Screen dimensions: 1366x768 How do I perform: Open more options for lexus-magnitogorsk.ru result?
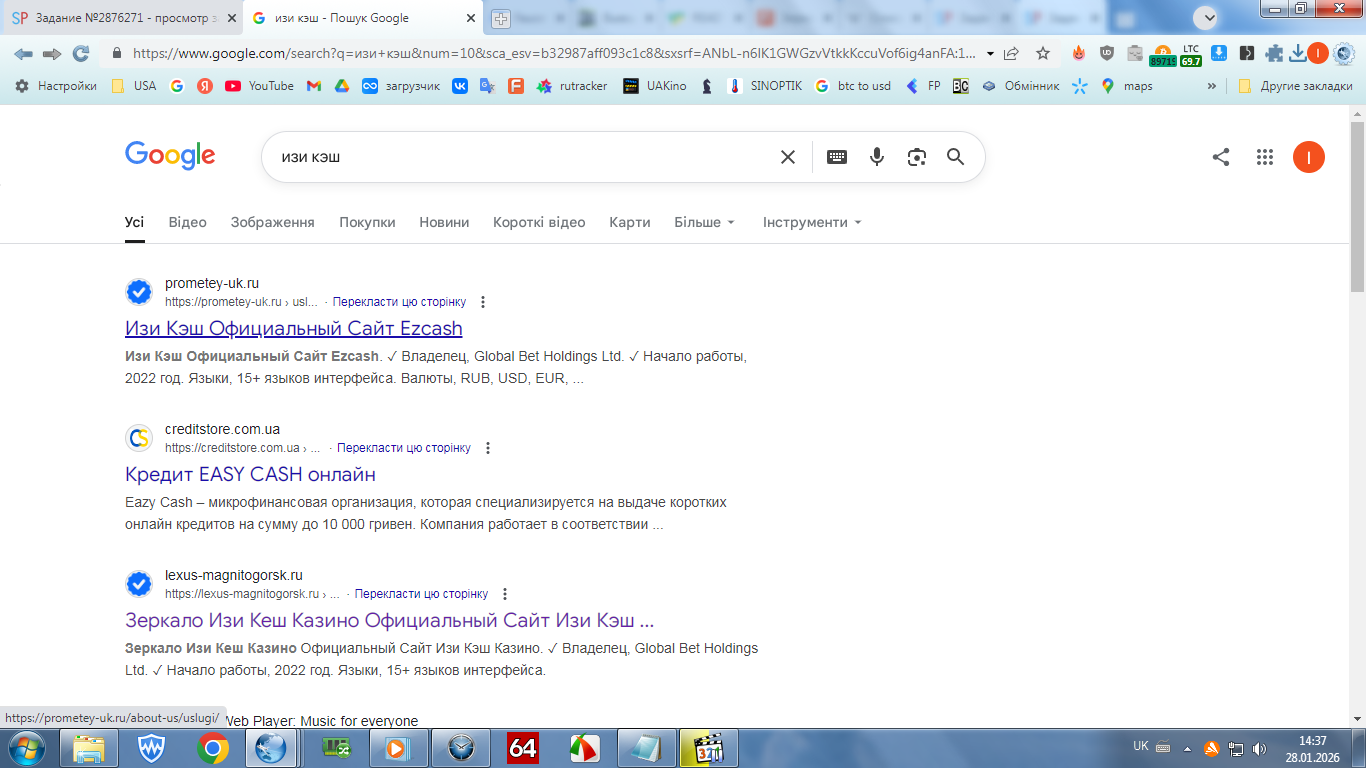(505, 594)
